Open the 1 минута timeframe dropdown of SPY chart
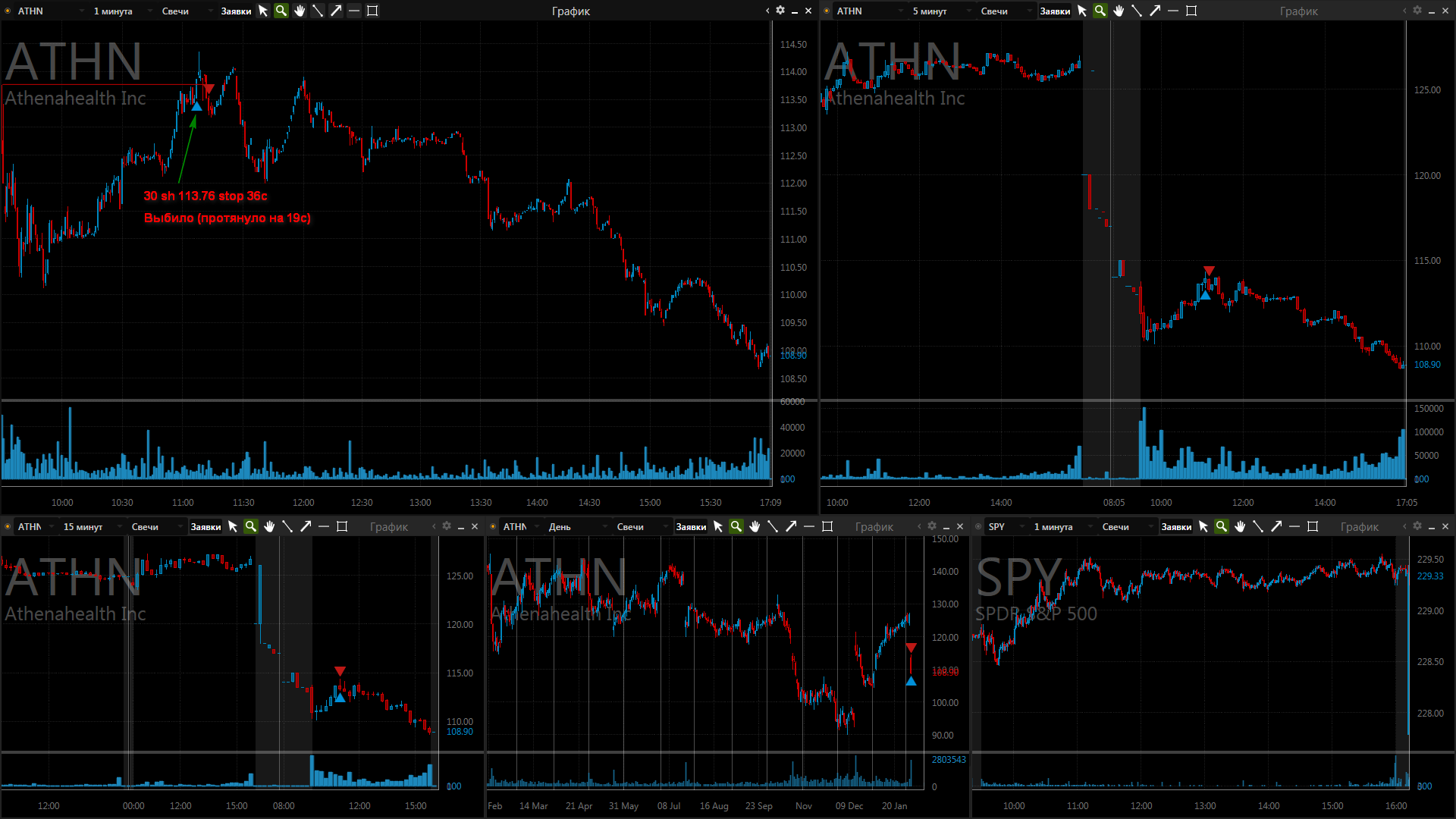Image resolution: width=1456 pixels, height=819 pixels. 1062,527
